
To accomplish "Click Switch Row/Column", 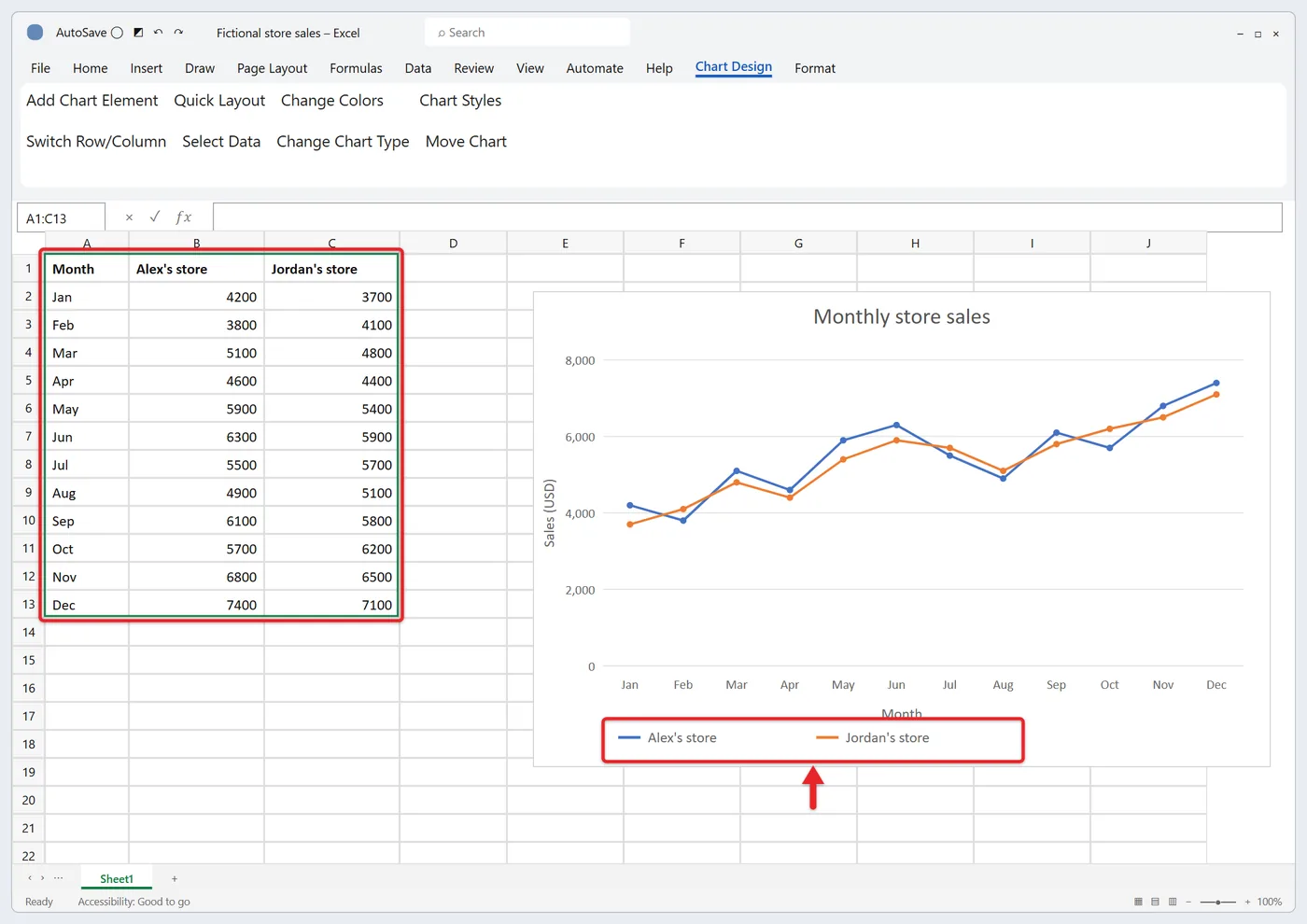I will point(96,142).
